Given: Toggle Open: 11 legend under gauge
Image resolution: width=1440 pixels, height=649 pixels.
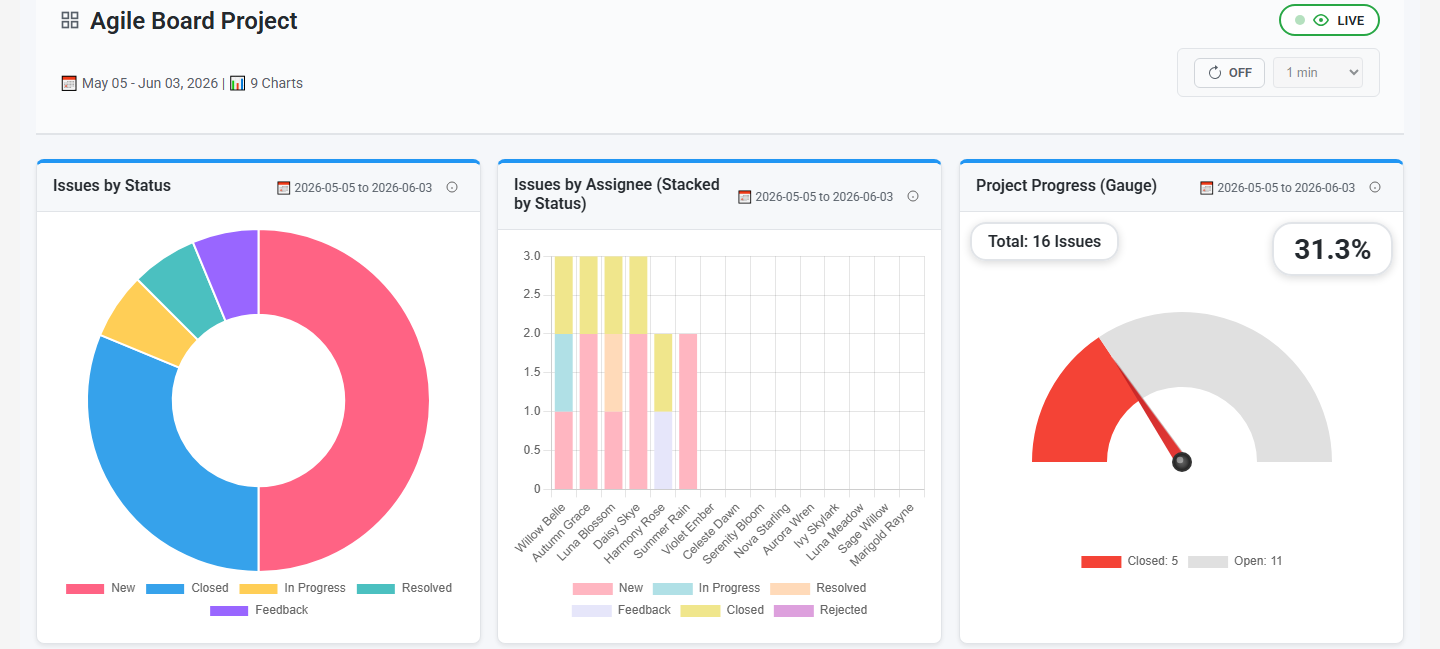Looking at the screenshot, I should tap(1235, 561).
